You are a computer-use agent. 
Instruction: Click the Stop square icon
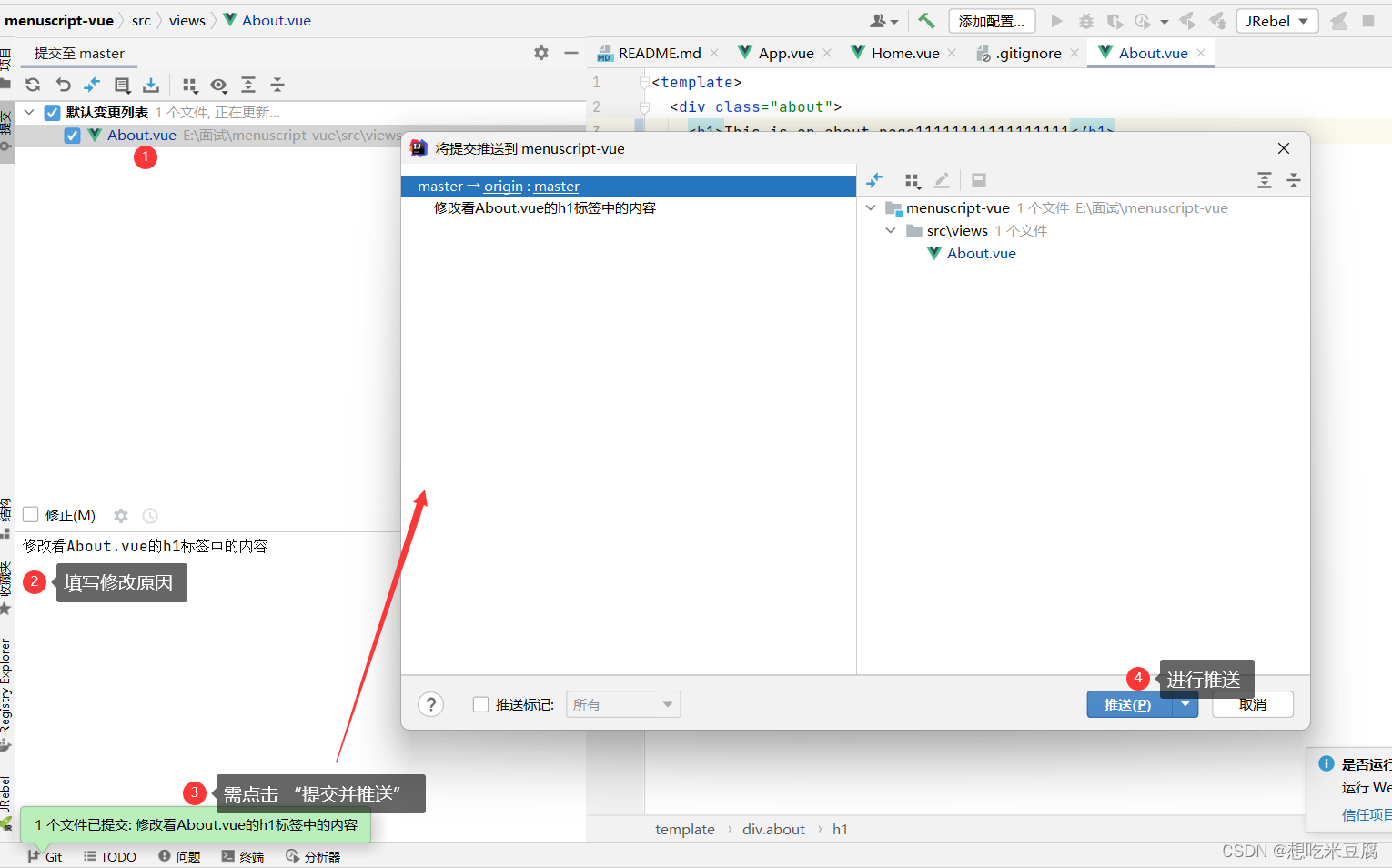point(1368,21)
